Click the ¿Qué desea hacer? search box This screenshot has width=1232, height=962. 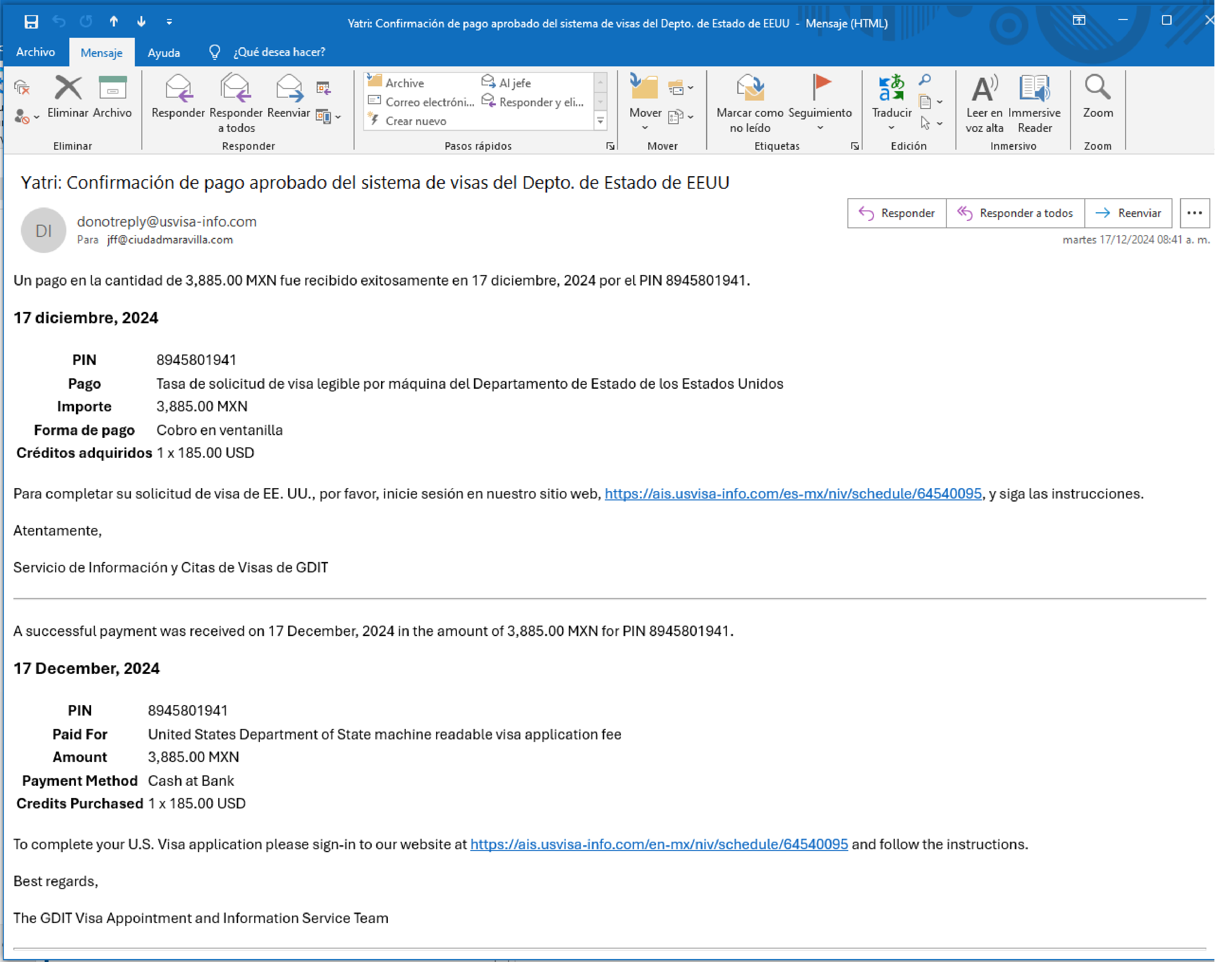[x=279, y=52]
